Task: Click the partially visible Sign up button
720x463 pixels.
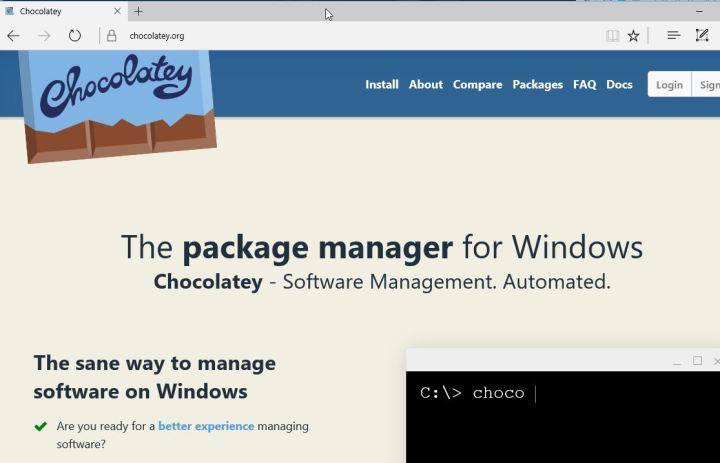Action: point(706,85)
